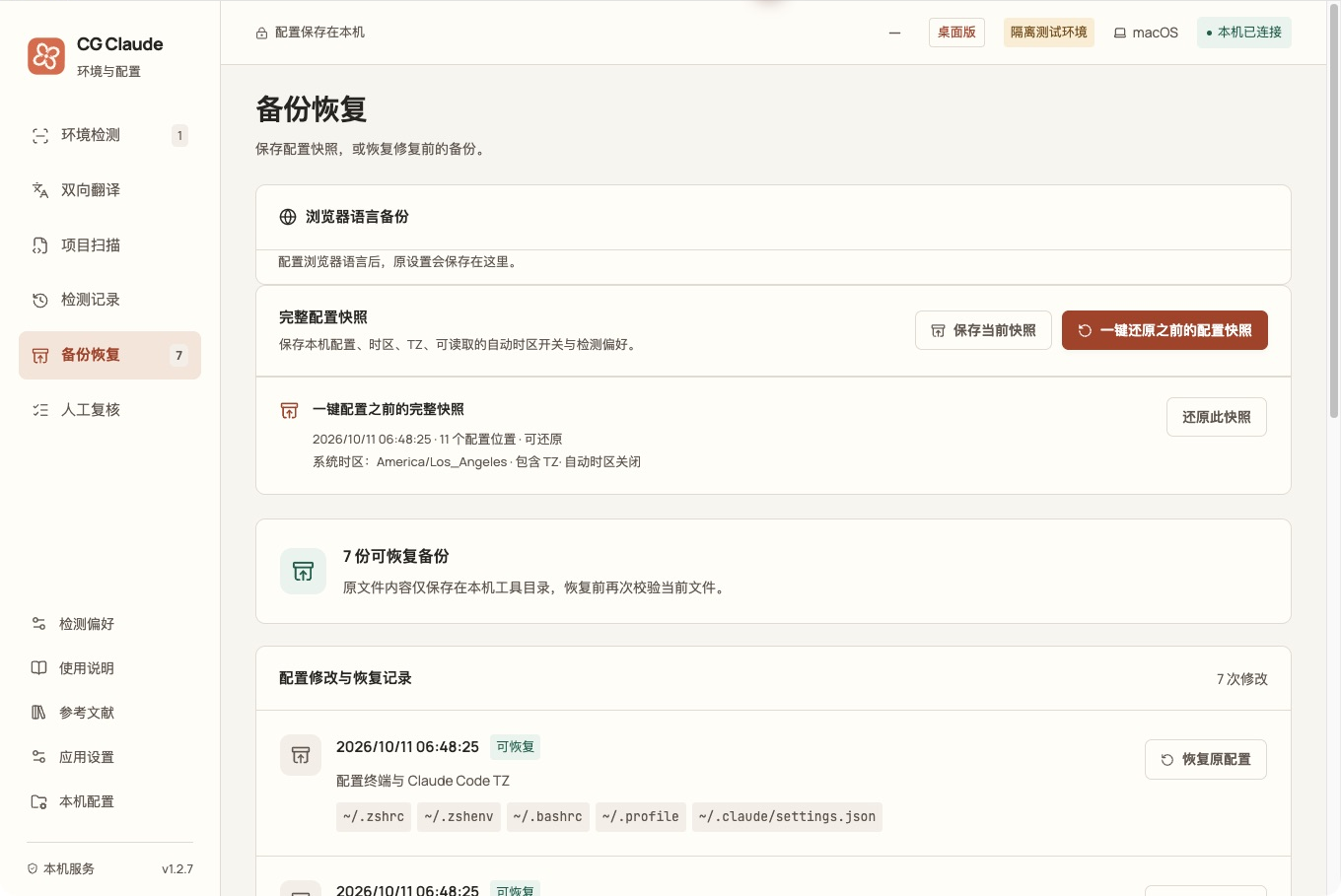Image resolution: width=1341 pixels, height=896 pixels.
Task: Click the 备份恢复 archive icon in sidebar
Action: pyautogui.click(x=40, y=356)
